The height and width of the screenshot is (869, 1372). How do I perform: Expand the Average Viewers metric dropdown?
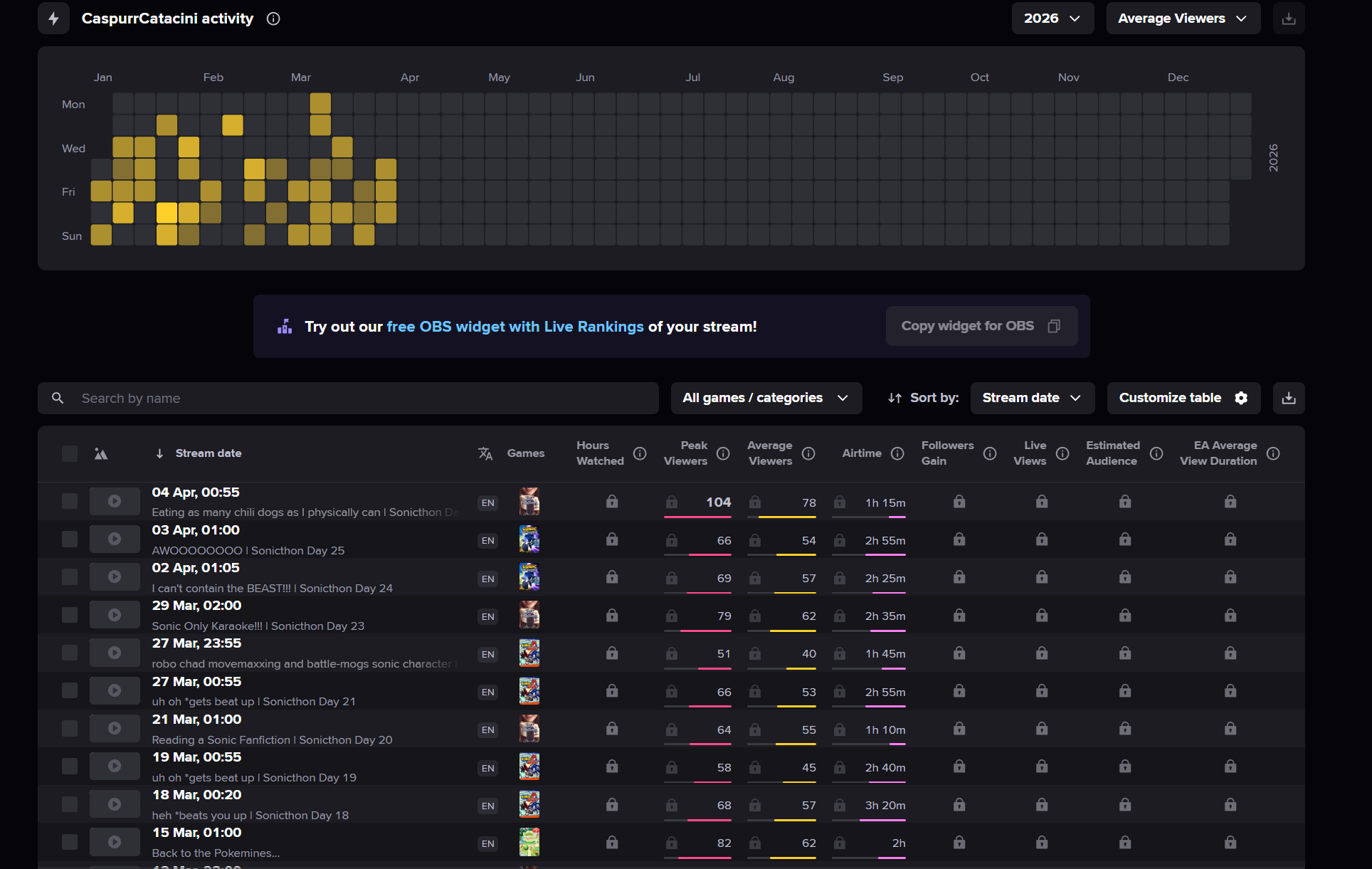(x=1182, y=19)
